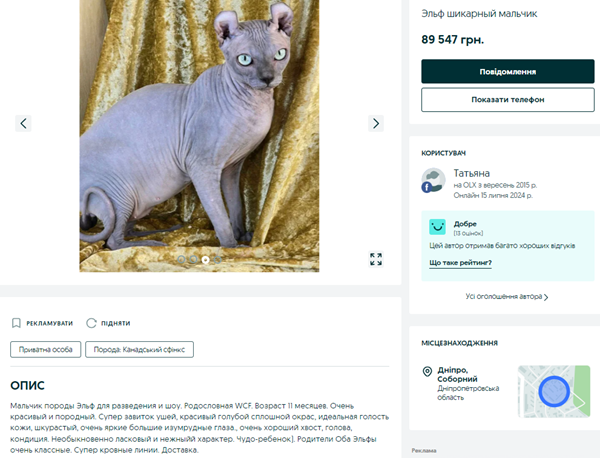The height and width of the screenshot is (458, 600).
Task: Select the fourth carousel dot
Action: pos(217,259)
